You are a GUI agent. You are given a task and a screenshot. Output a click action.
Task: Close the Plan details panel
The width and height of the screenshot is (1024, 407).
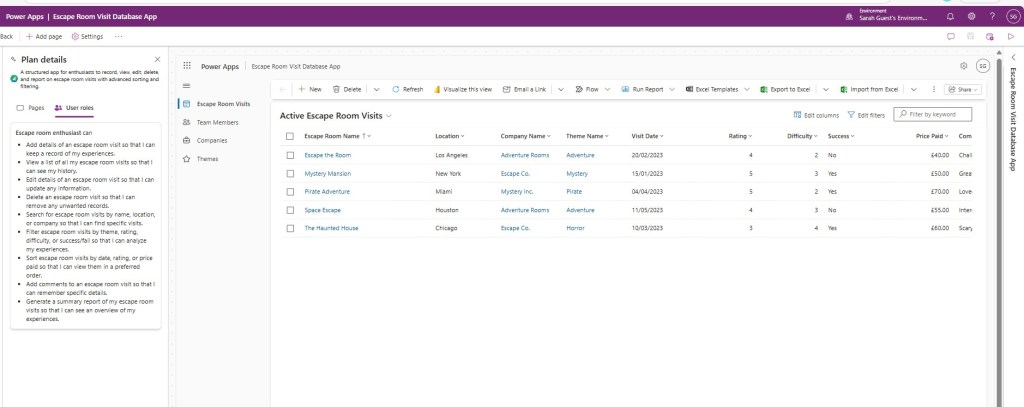coord(157,60)
